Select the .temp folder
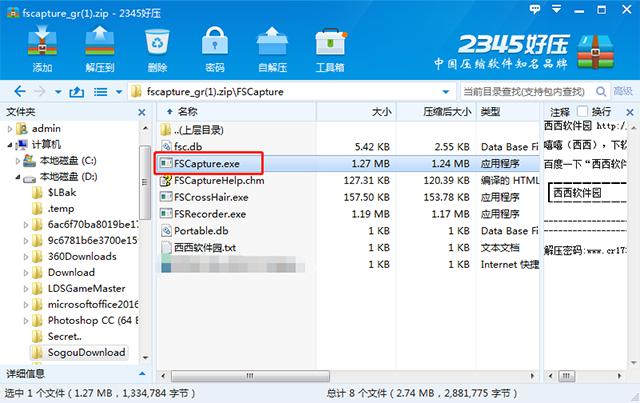 pyautogui.click(x=61, y=209)
